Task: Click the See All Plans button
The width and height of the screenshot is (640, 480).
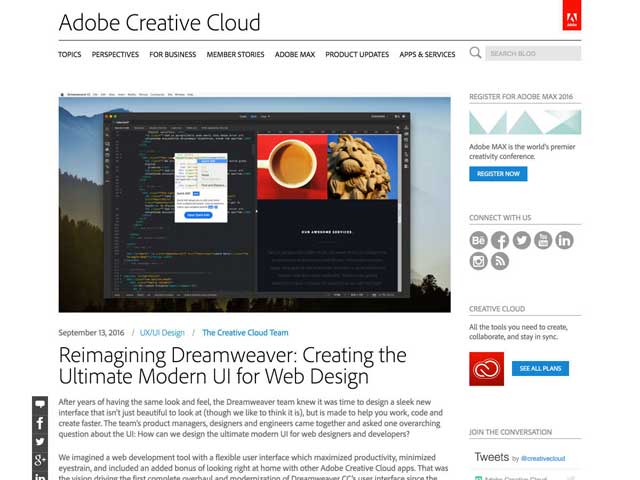Action: [540, 369]
